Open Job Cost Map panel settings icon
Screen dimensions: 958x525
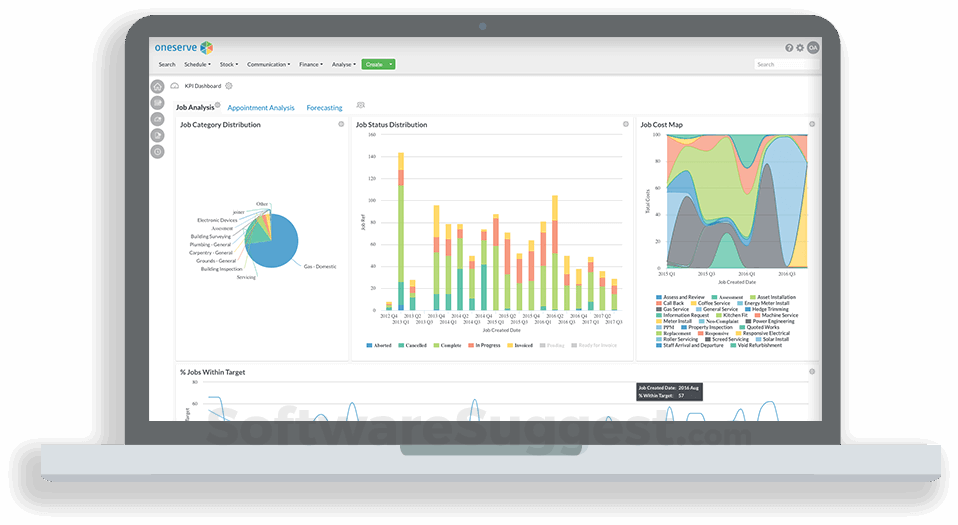812,124
